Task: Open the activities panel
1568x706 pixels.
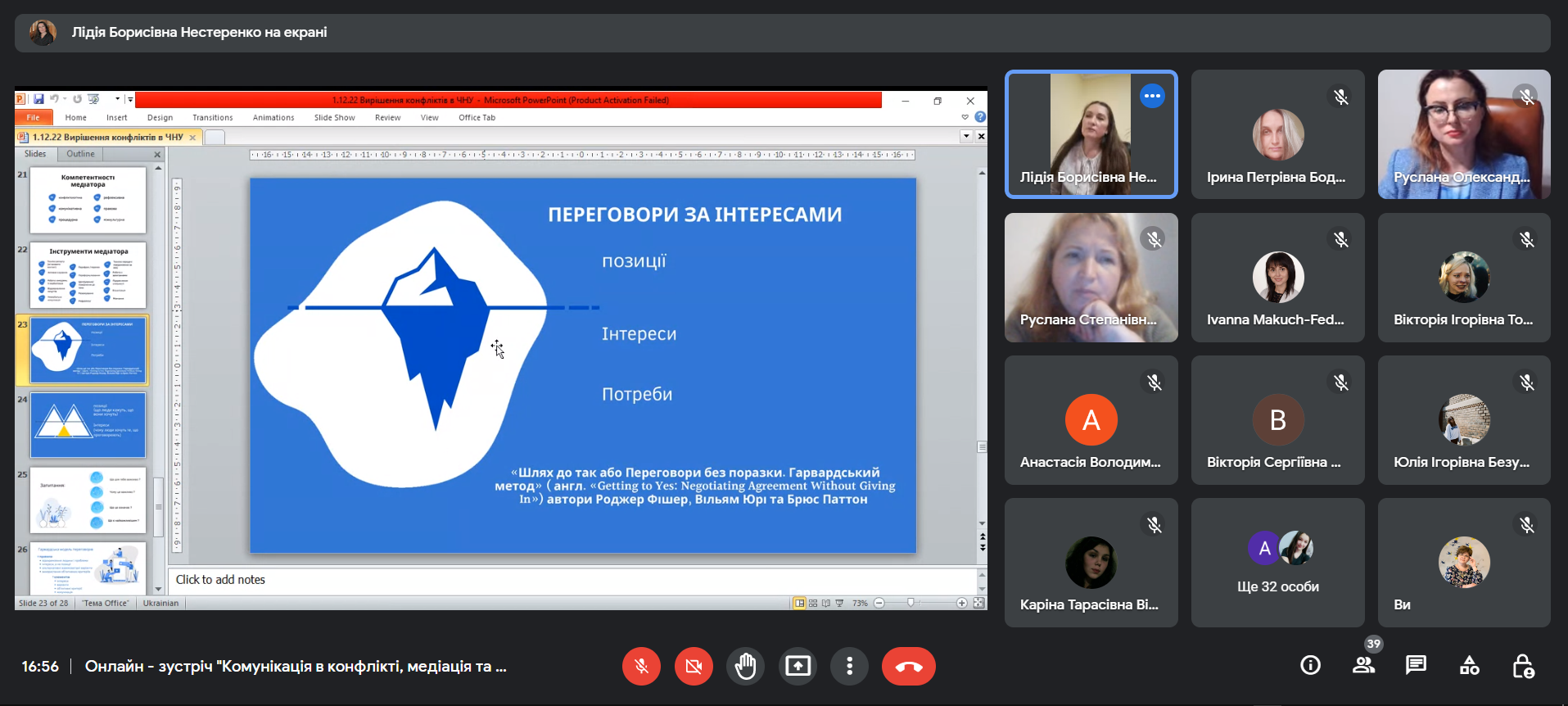Action: point(1469,665)
